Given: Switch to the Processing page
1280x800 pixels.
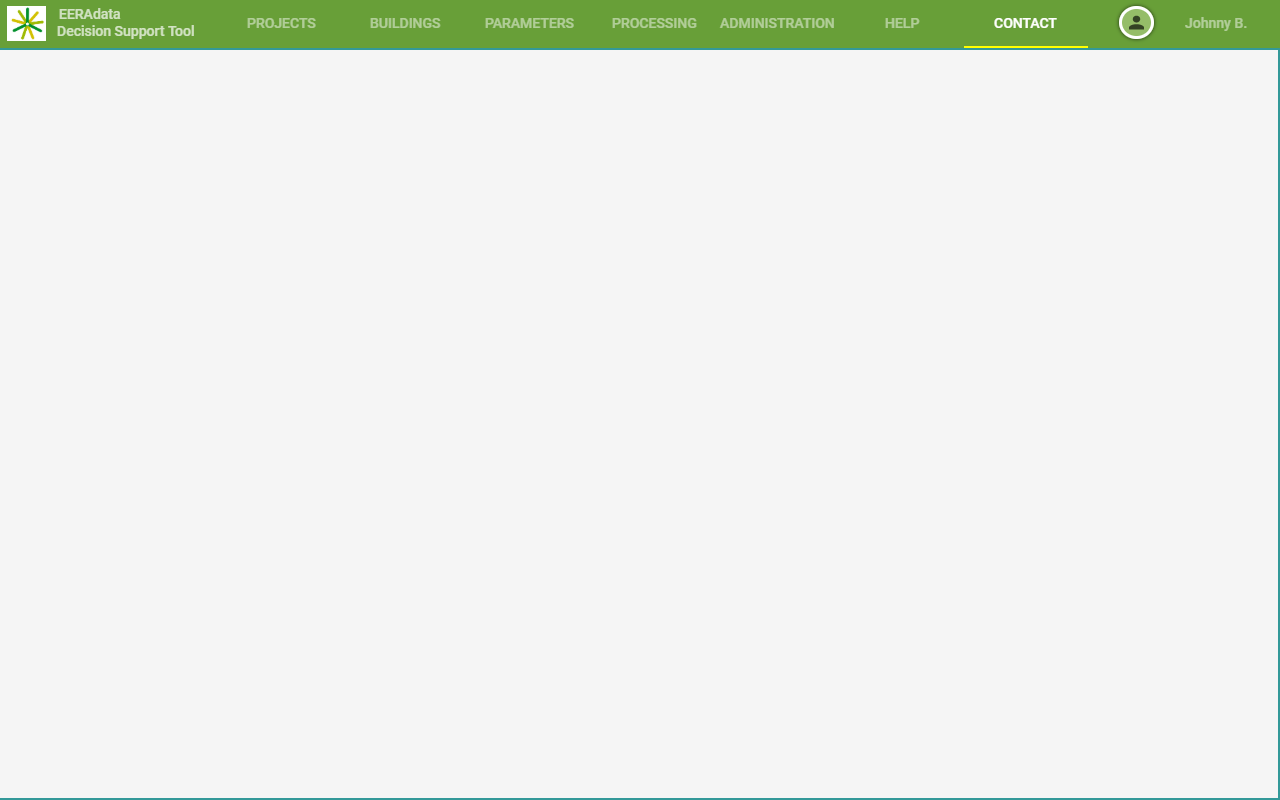Looking at the screenshot, I should (654, 23).
